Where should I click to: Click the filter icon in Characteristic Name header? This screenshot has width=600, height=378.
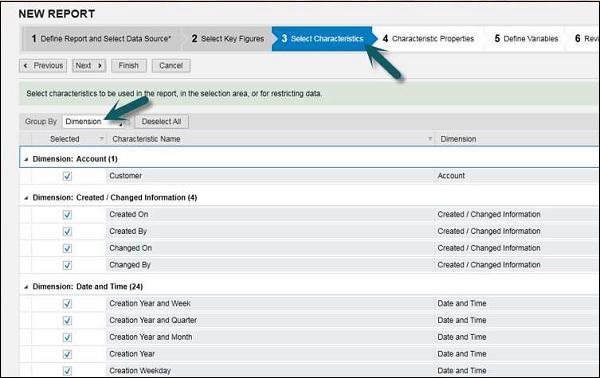430,139
